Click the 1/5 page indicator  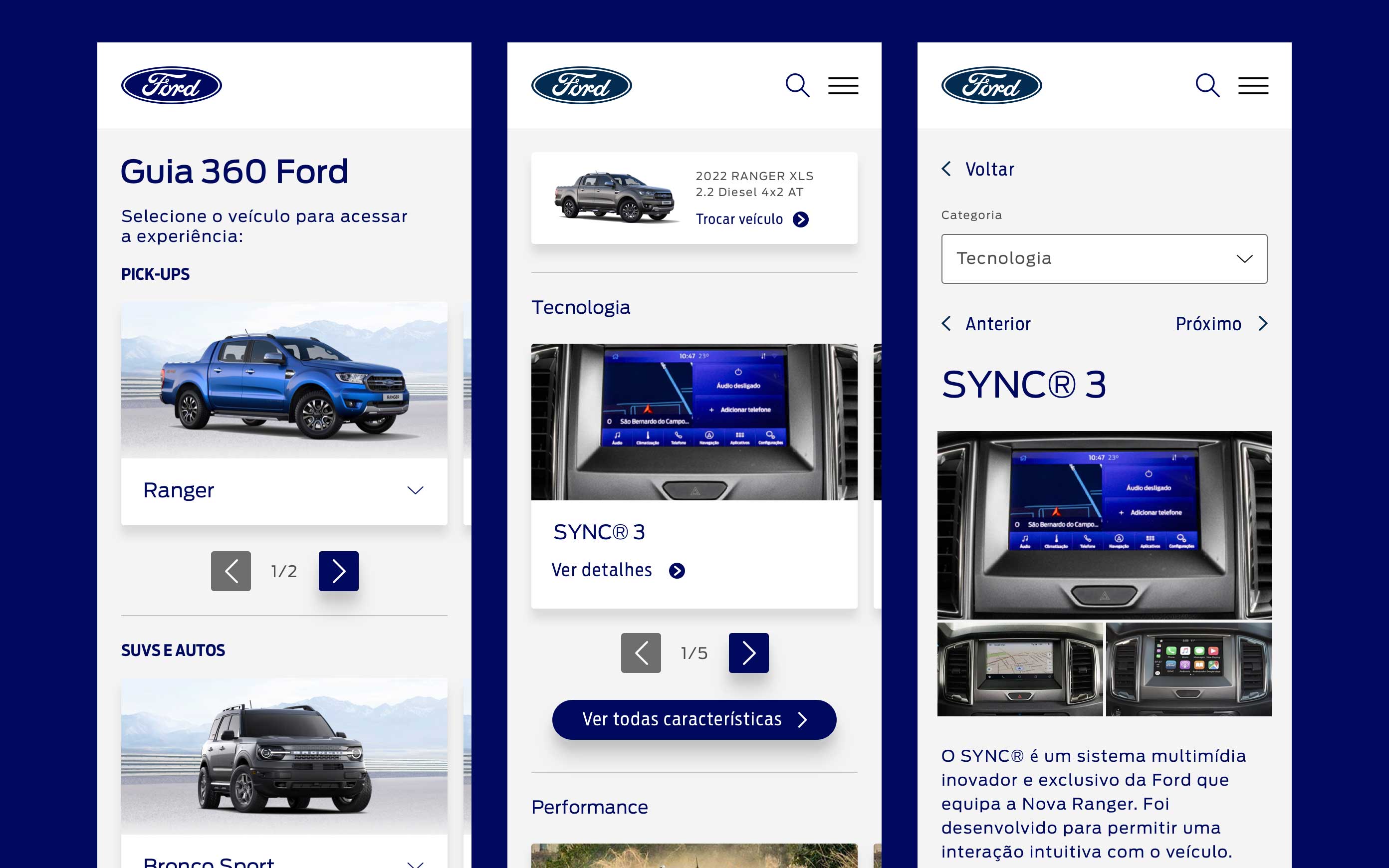694,653
